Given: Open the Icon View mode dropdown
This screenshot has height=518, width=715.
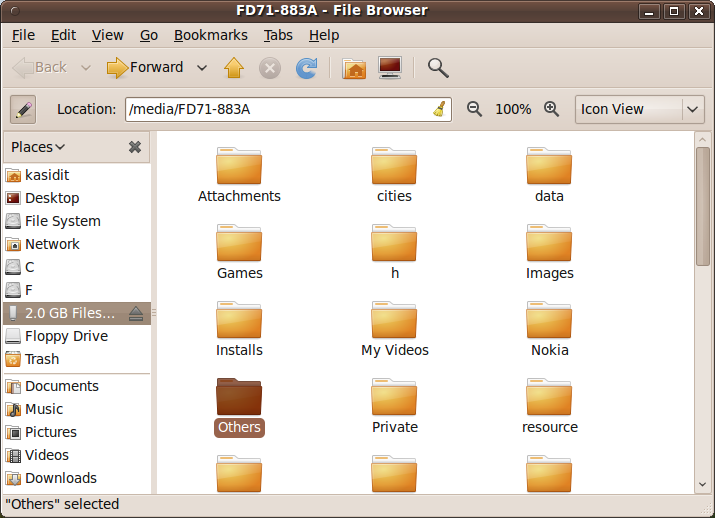Looking at the screenshot, I should [x=640, y=109].
